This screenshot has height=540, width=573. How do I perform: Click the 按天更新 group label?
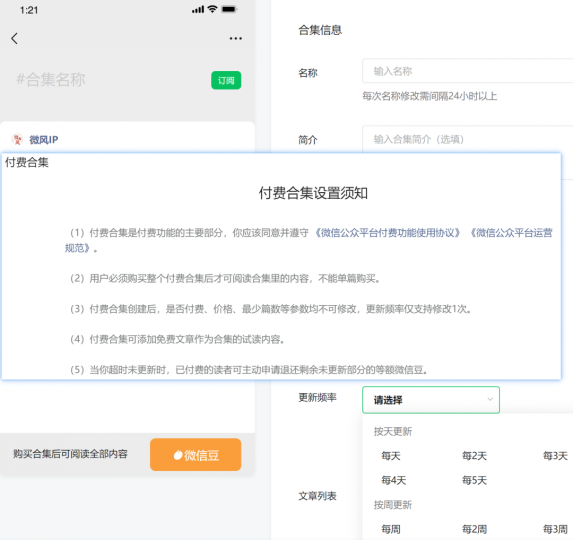(x=393, y=431)
